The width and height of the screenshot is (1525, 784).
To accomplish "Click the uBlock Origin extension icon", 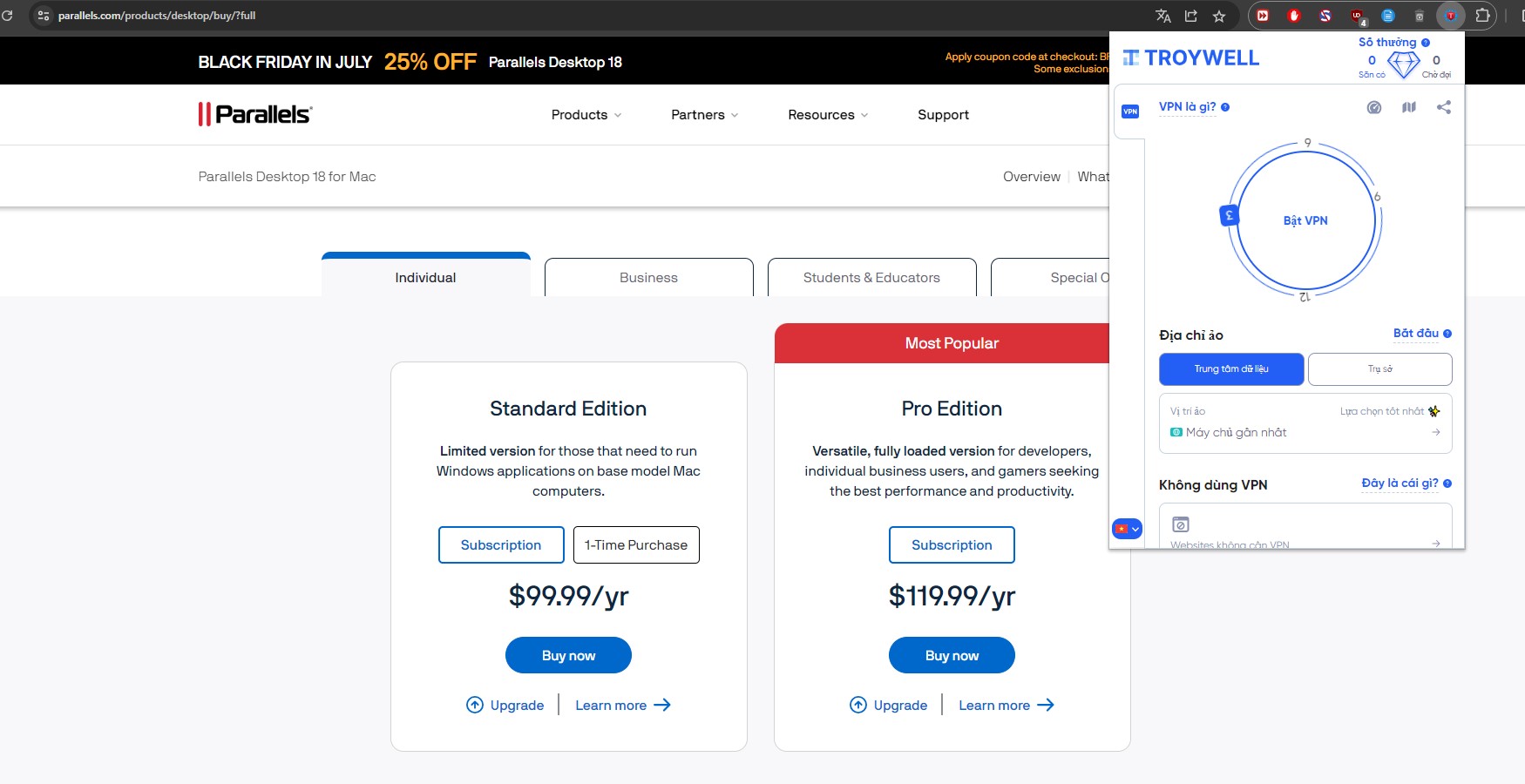I will pos(1357,16).
